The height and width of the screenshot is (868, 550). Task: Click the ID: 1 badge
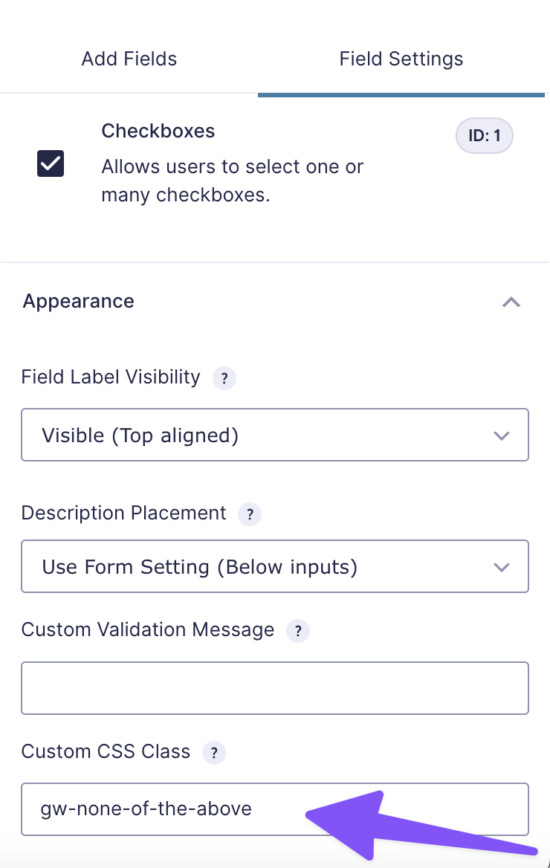(x=484, y=136)
